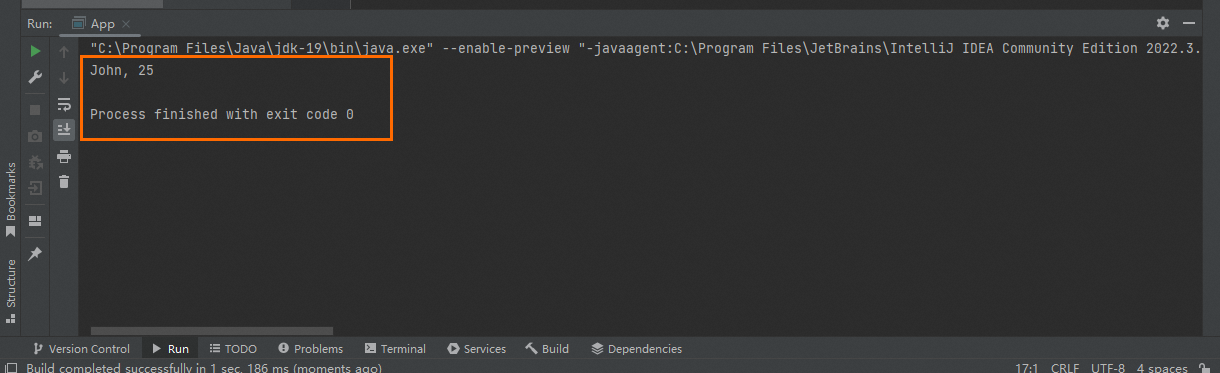The width and height of the screenshot is (1220, 373).
Task: Open the Version Control tool window
Action: pos(81,349)
